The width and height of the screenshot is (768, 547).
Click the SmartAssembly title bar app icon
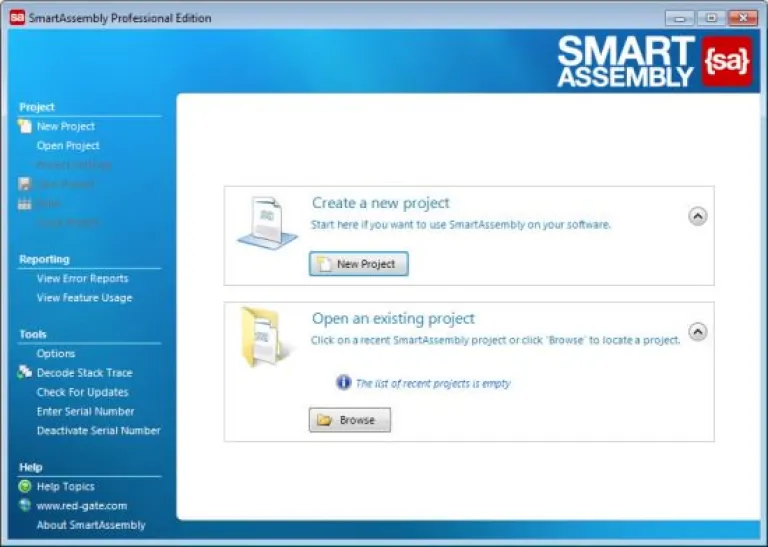coord(17,18)
